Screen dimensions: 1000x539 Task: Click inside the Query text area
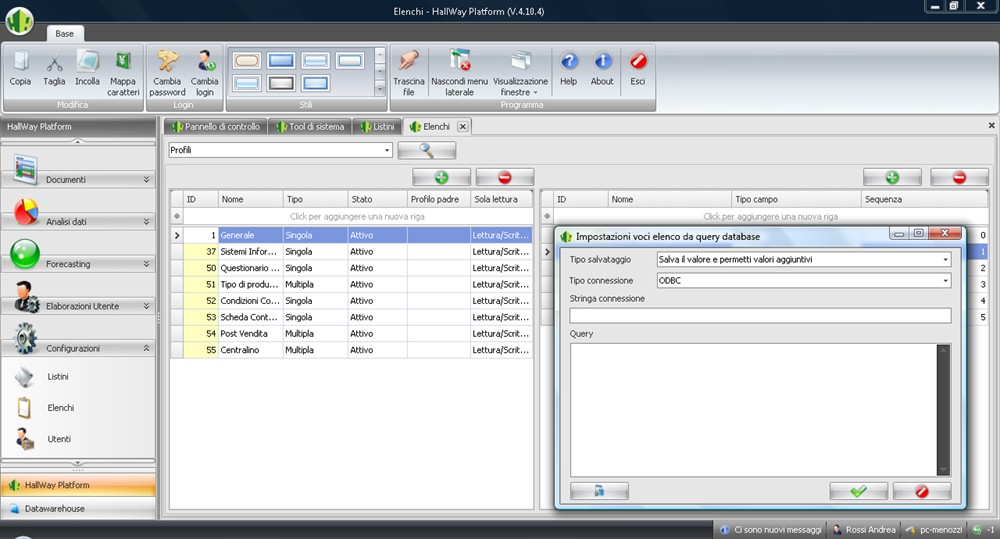pyautogui.click(x=753, y=410)
